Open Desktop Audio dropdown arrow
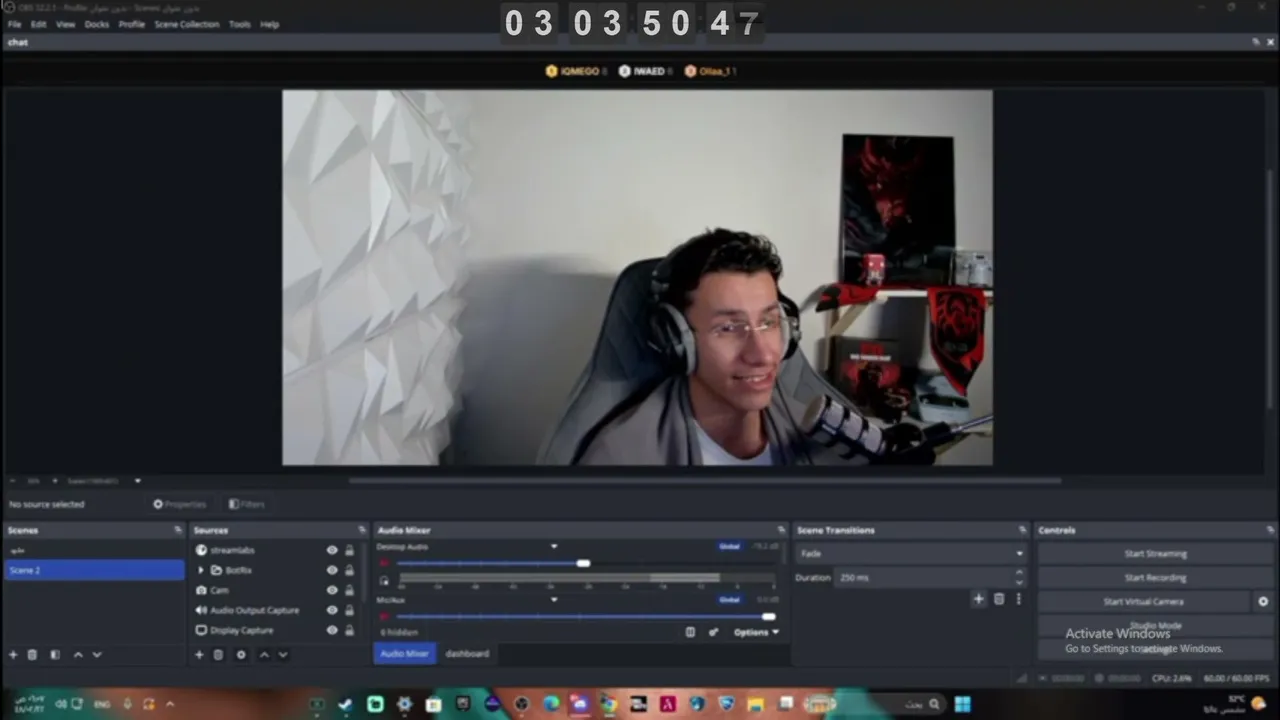 tap(554, 547)
